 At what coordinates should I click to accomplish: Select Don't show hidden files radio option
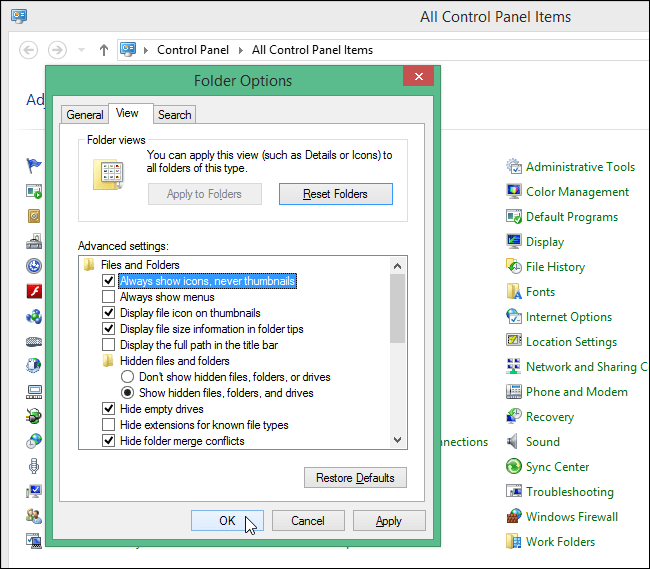pyautogui.click(x=128, y=377)
